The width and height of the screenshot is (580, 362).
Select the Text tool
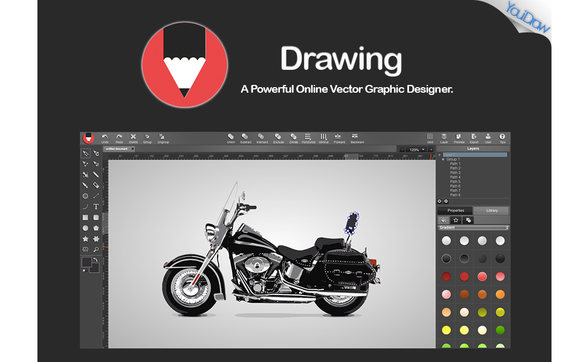point(96,207)
